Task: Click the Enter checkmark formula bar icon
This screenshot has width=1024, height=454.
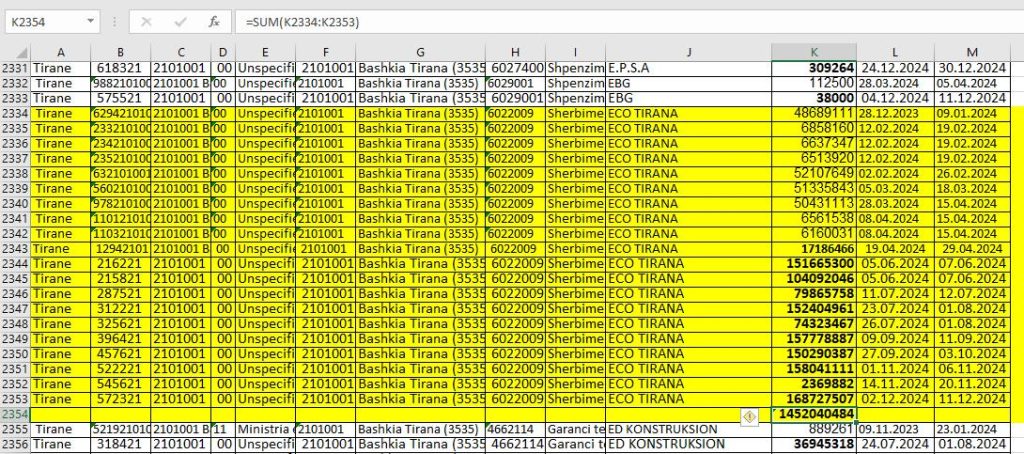Action: tap(181, 22)
